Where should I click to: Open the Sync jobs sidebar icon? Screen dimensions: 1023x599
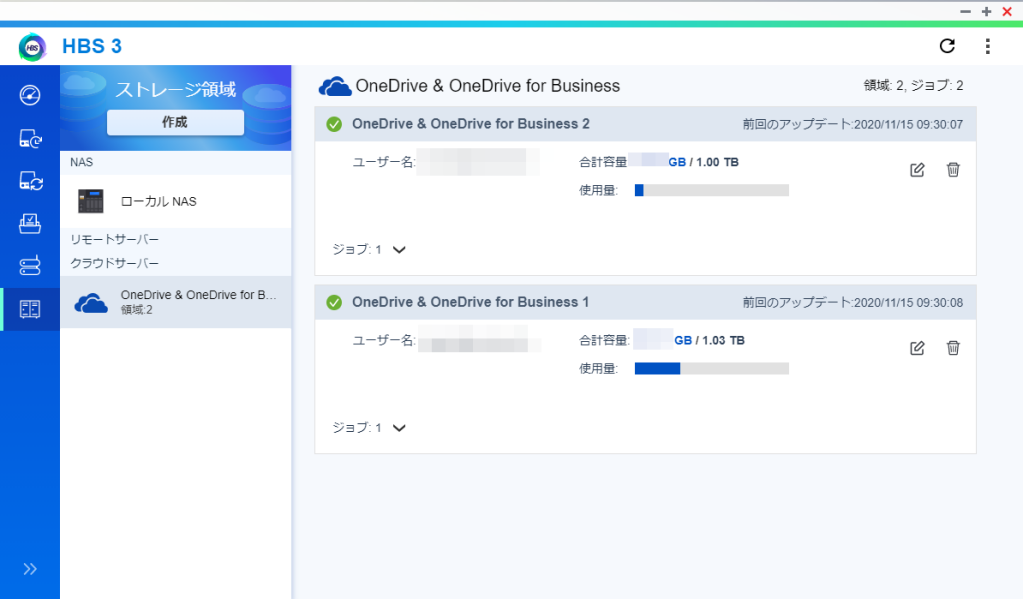click(30, 181)
